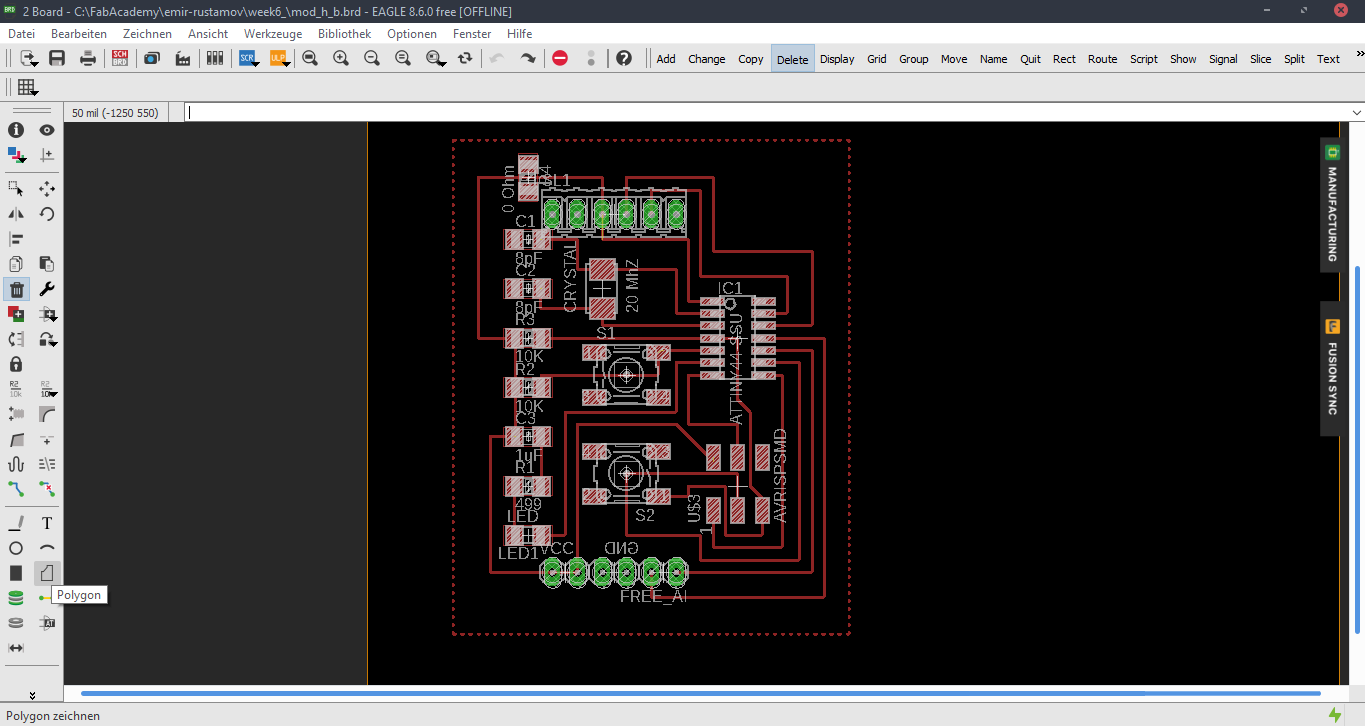The height and width of the screenshot is (726, 1365).
Task: Select the Polygon drawing tool
Action: [x=47, y=573]
